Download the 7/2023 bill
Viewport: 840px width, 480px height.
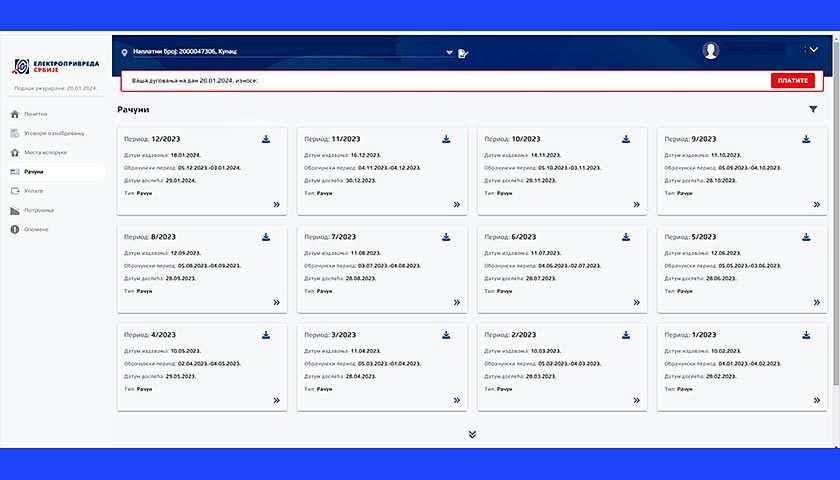(446, 237)
